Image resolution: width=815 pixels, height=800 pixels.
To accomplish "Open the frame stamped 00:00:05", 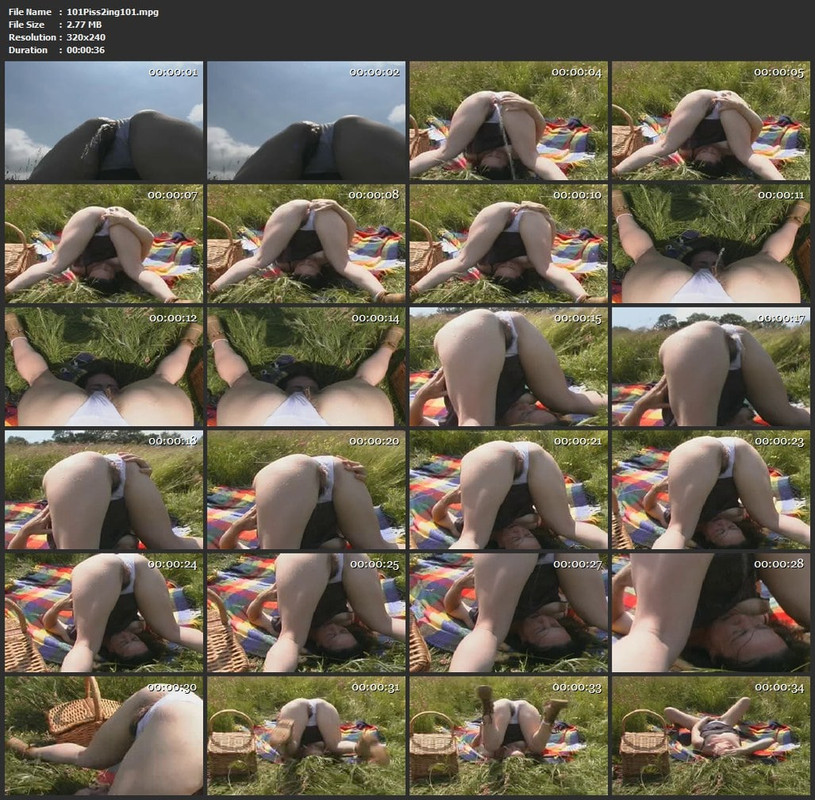I will (711, 121).
